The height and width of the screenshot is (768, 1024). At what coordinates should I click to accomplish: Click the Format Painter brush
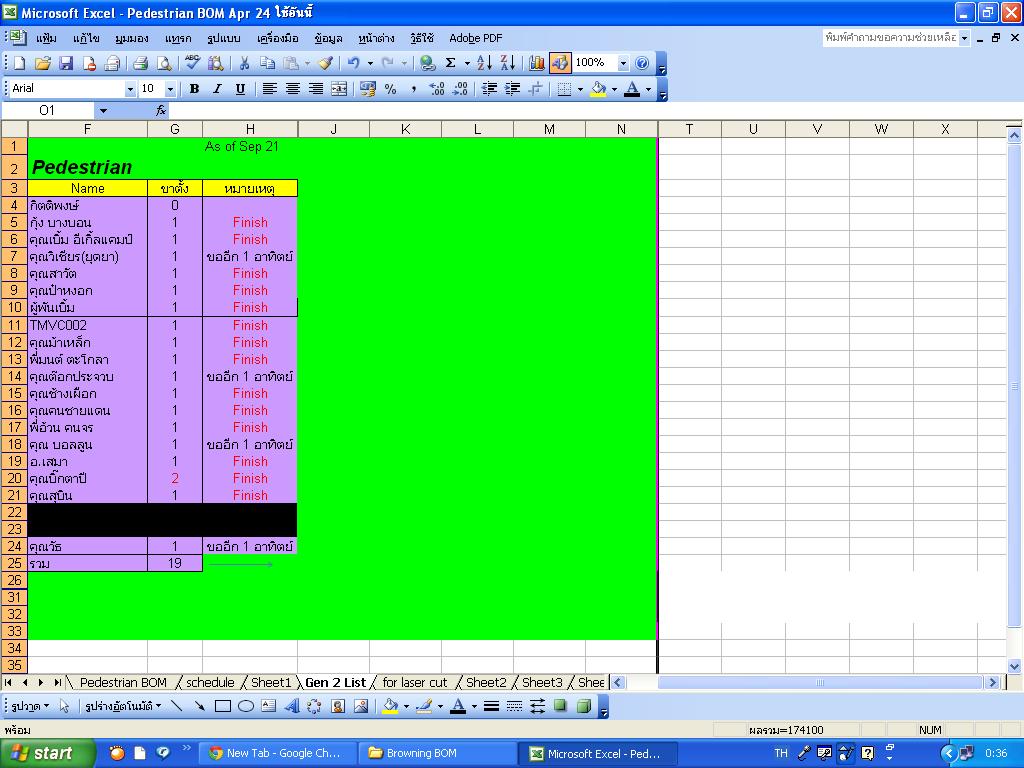click(x=326, y=63)
